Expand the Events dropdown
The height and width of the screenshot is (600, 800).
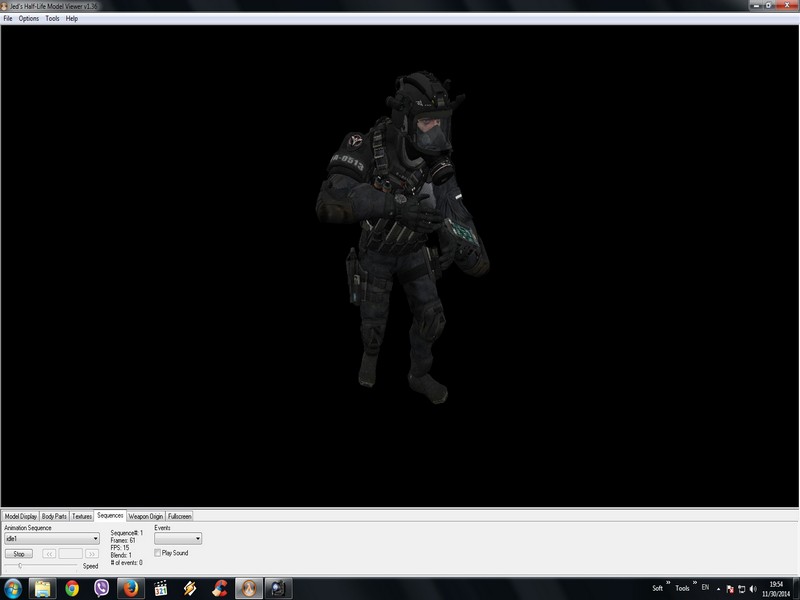click(x=178, y=538)
